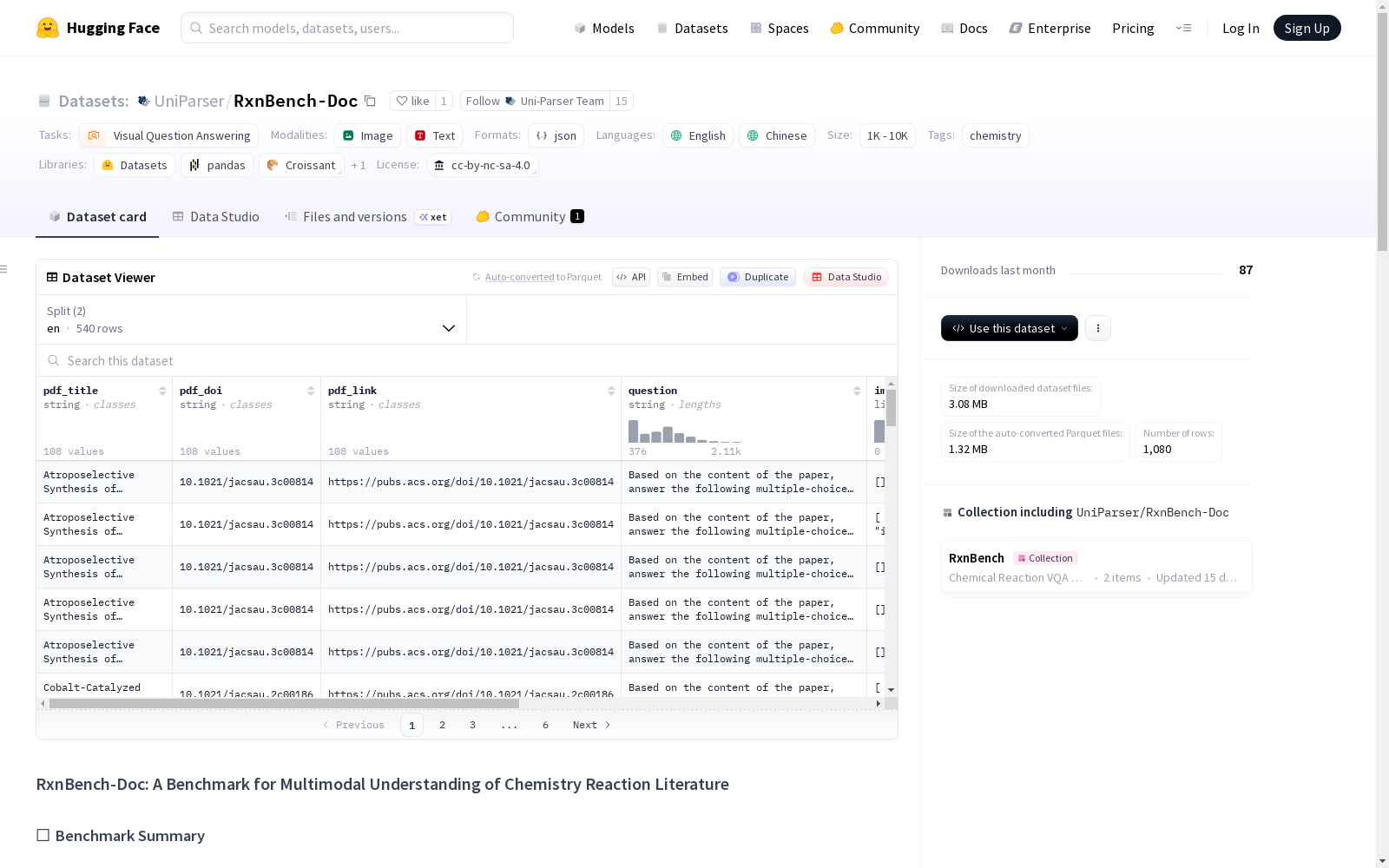Screen dimensions: 1389x868
Task: Open the RxnBench collection card
Action: [x=1096, y=567]
